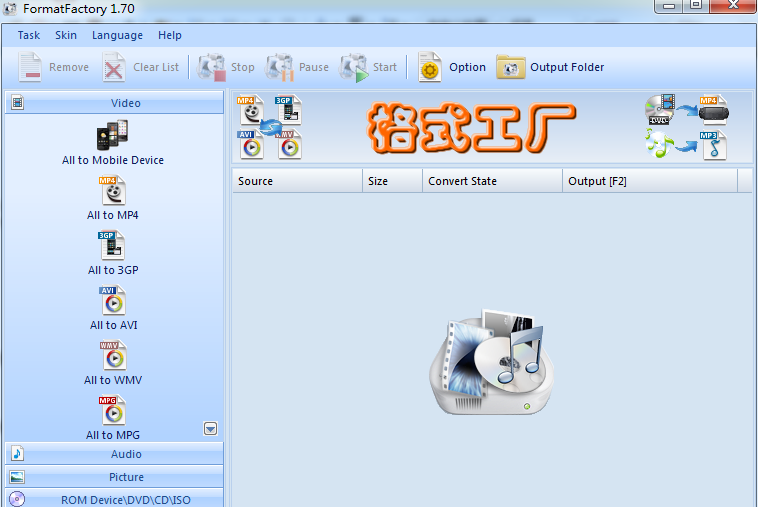Click the All to Mobile Device label
The image size is (758, 507).
coord(113,160)
